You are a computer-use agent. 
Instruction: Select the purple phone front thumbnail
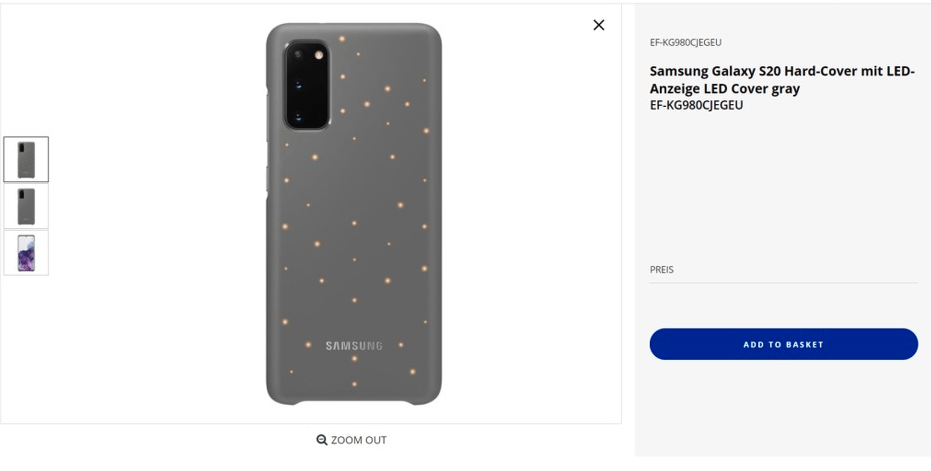pos(26,253)
